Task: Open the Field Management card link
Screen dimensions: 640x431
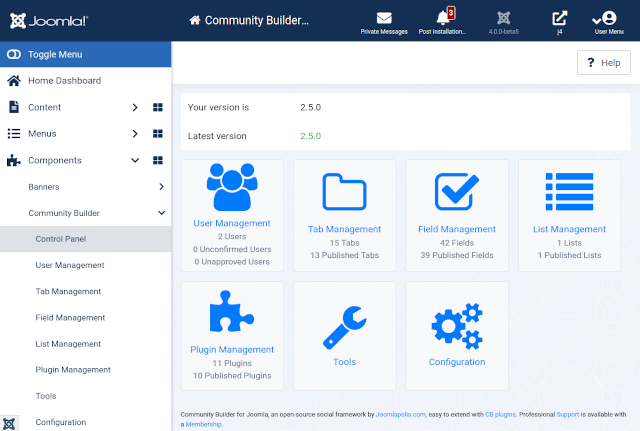Action: [457, 229]
